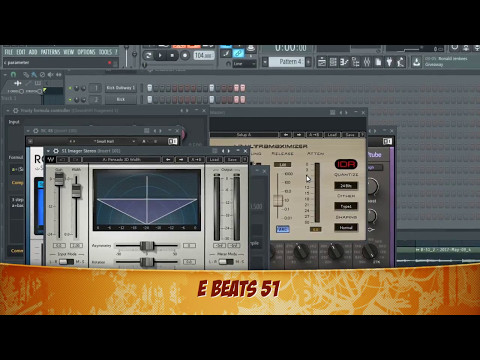The image size is (480, 360).
Task: Click the speaker icon in browser toolbar
Action: pos(50,74)
